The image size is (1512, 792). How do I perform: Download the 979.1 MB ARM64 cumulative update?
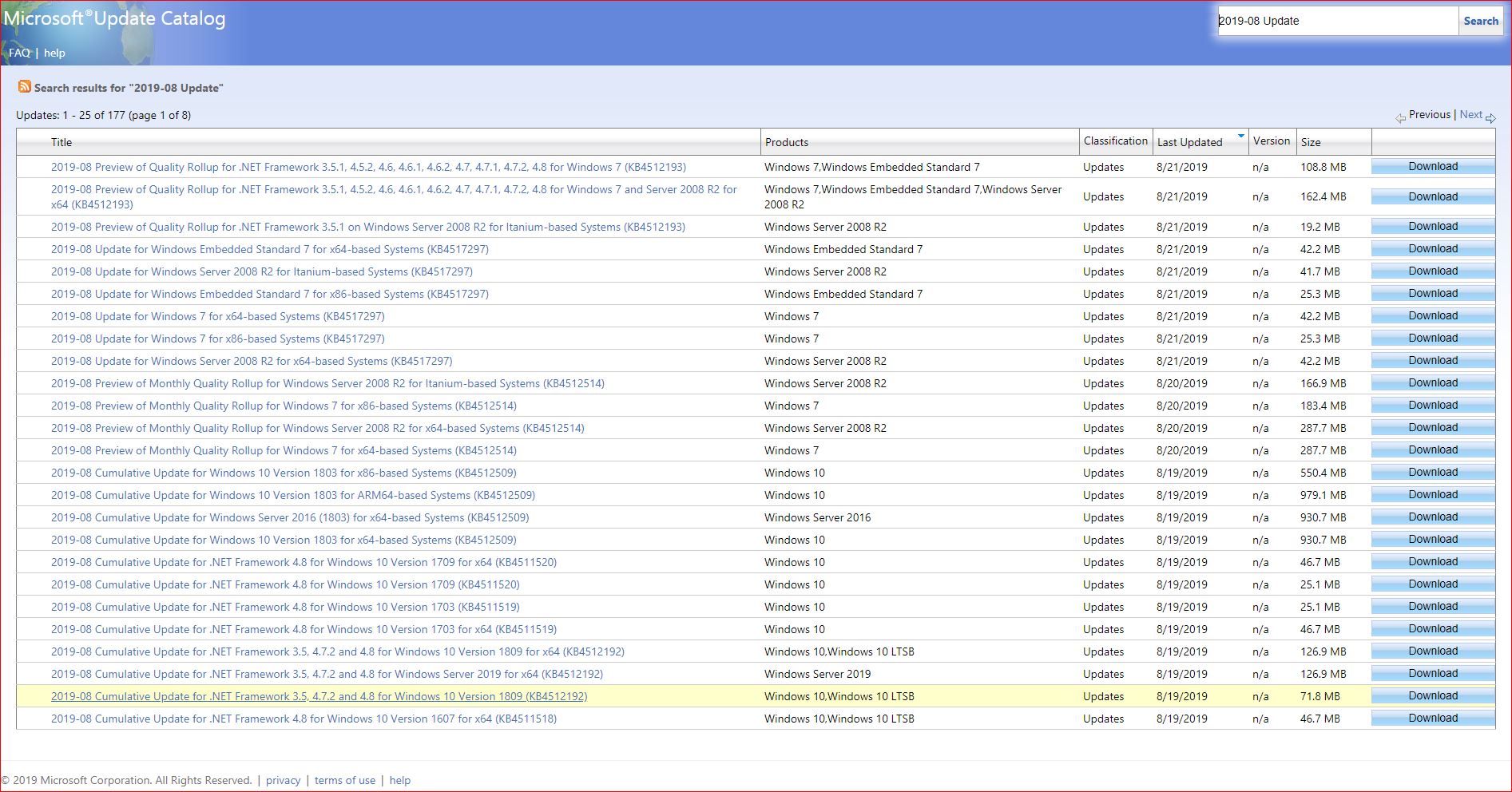(1433, 494)
